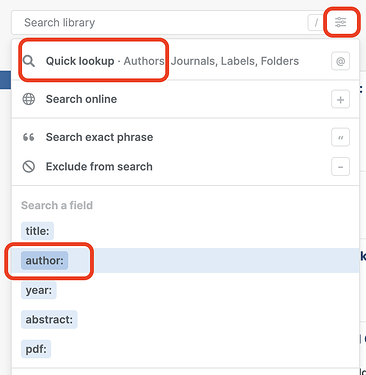This screenshot has width=366, height=375.
Task: Click the plus shortcut badge for Search online
Action: [x=340, y=99]
